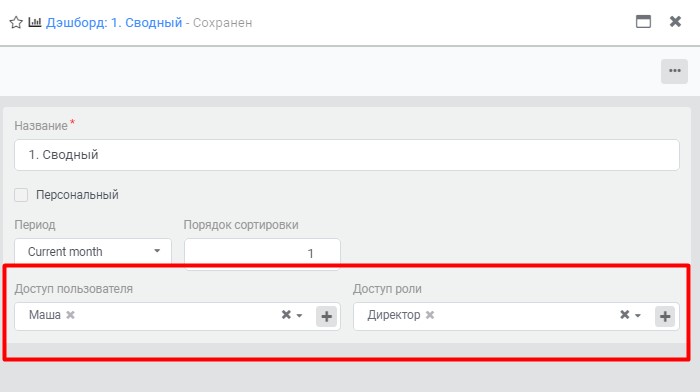Open the three-dots more actions menu

(x=675, y=71)
